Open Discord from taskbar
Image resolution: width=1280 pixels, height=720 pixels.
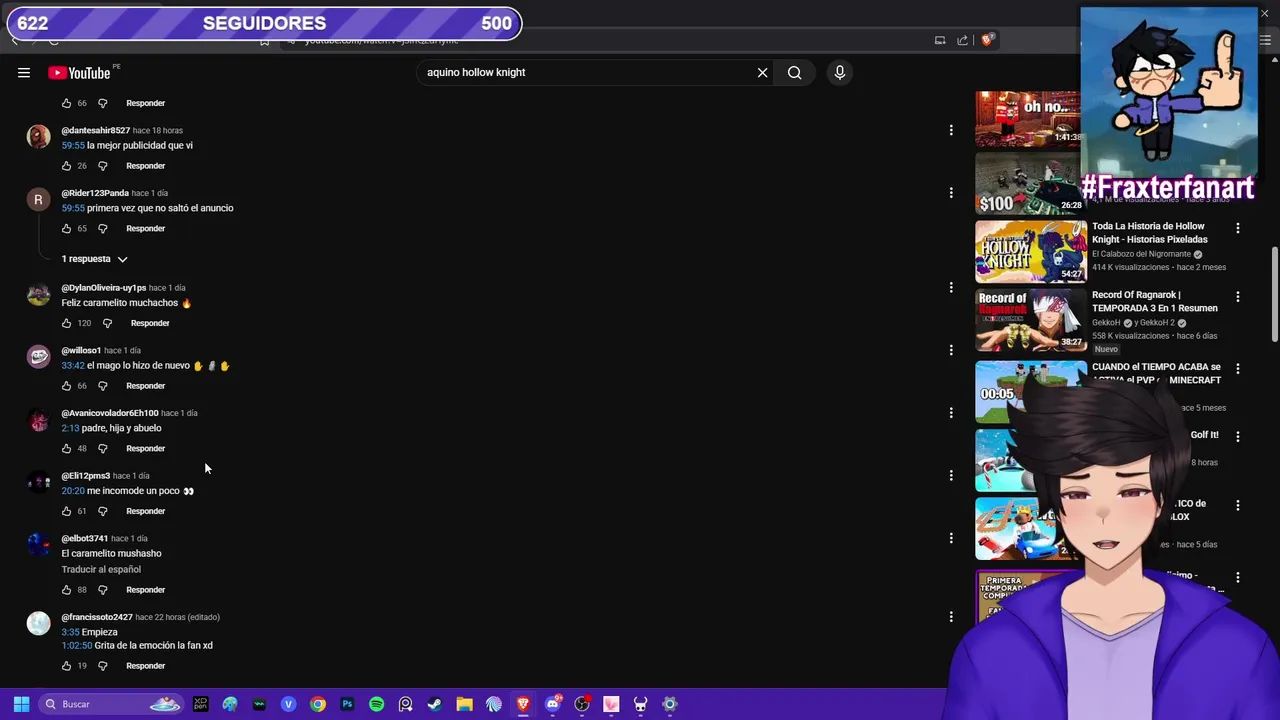(x=552, y=704)
